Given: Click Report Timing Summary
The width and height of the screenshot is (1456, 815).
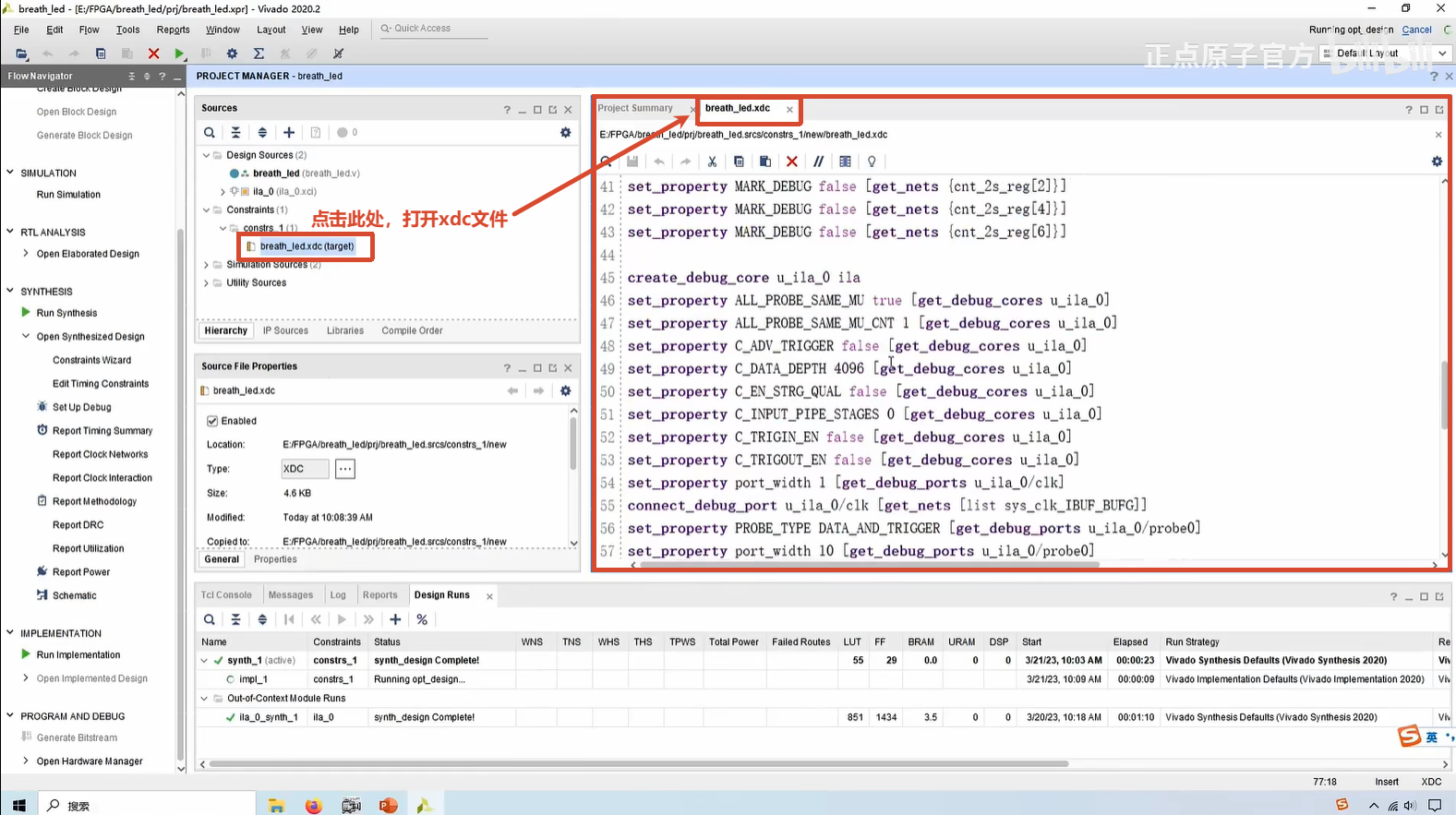Looking at the screenshot, I should 102,431.
